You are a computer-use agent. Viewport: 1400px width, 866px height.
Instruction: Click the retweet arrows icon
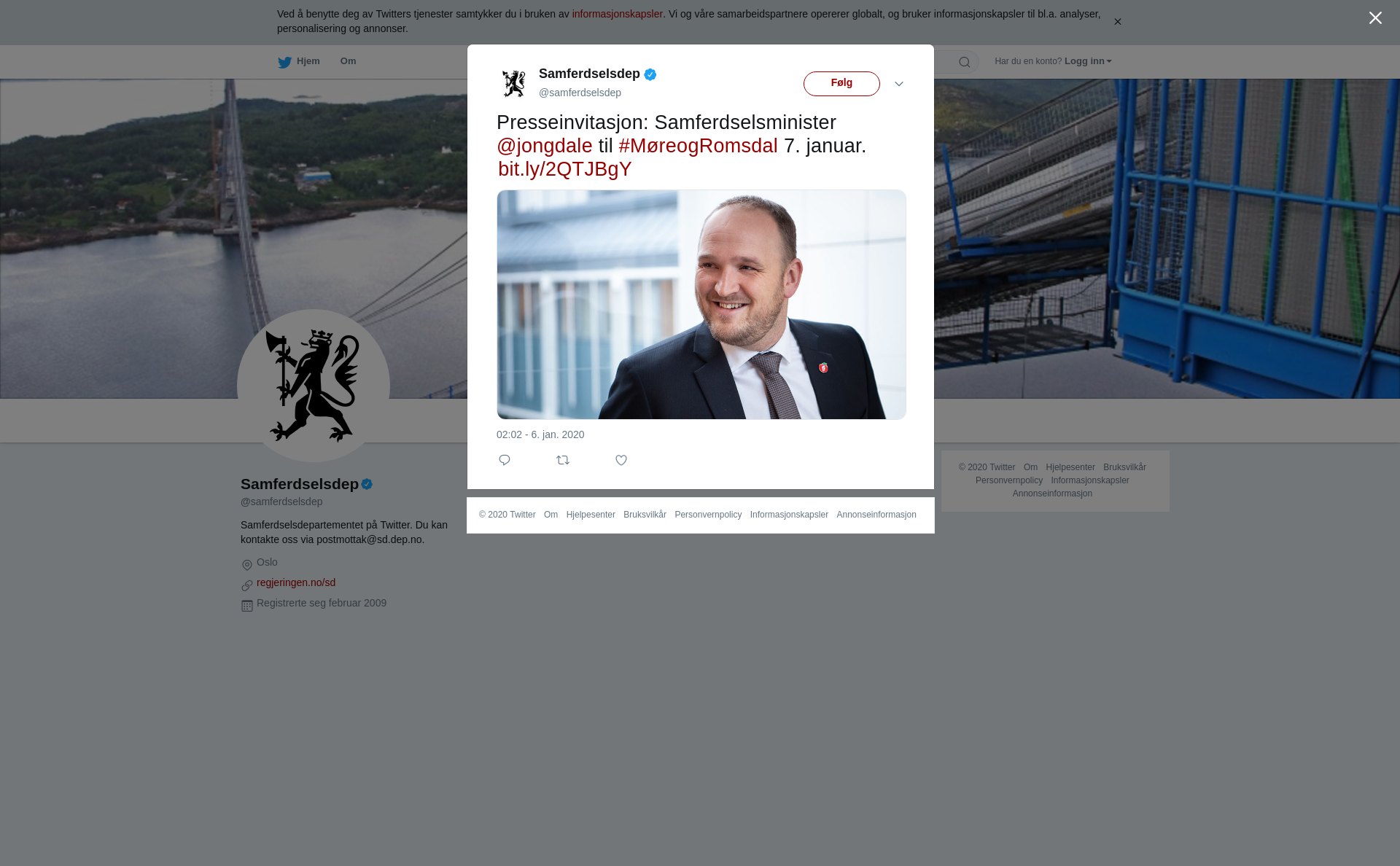563,460
